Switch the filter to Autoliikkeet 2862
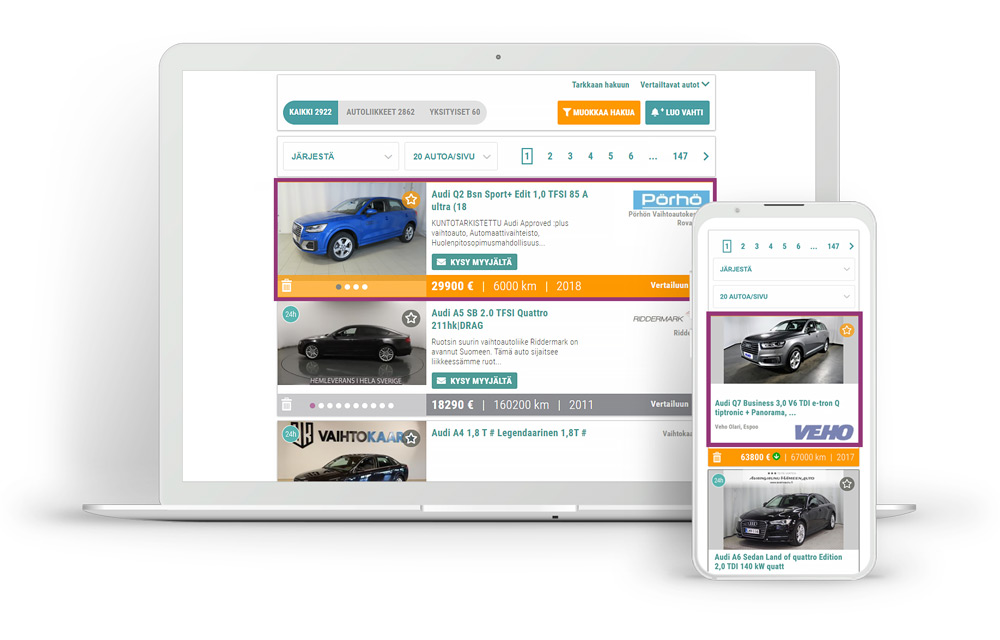 tap(380, 112)
